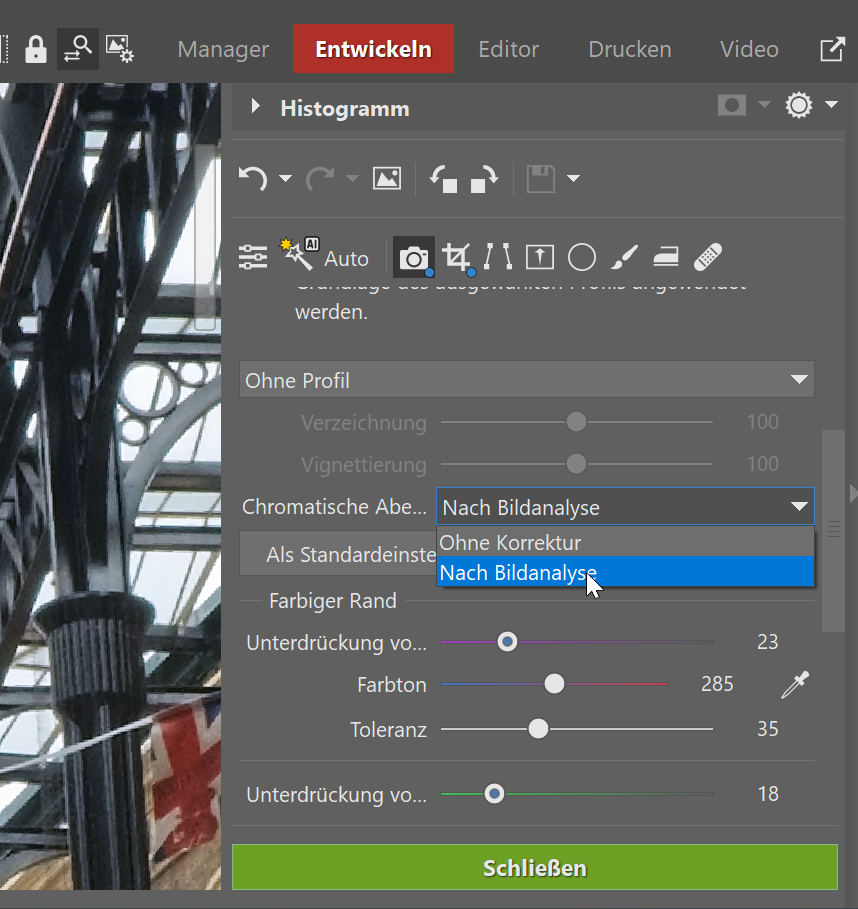The width and height of the screenshot is (858, 909).
Task: Click the Farbton slider handle
Action: click(554, 684)
